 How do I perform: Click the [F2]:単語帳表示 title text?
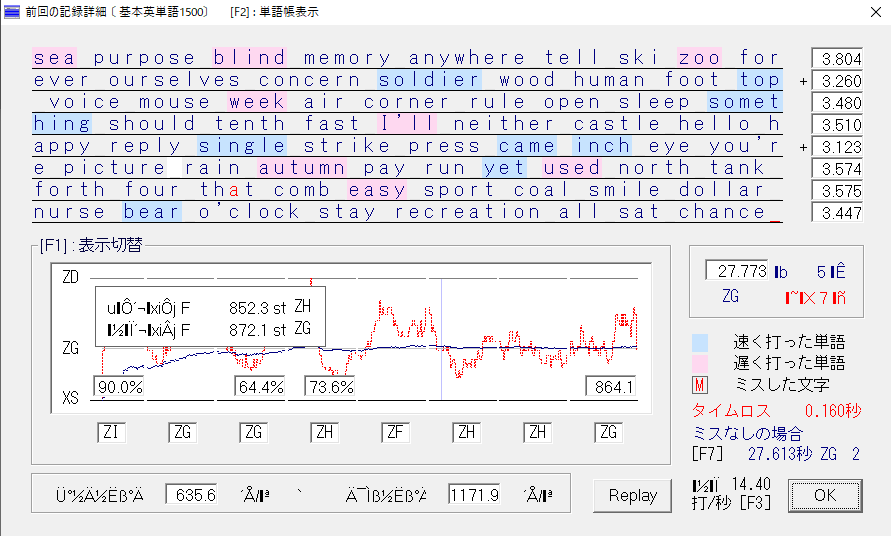click(x=274, y=12)
